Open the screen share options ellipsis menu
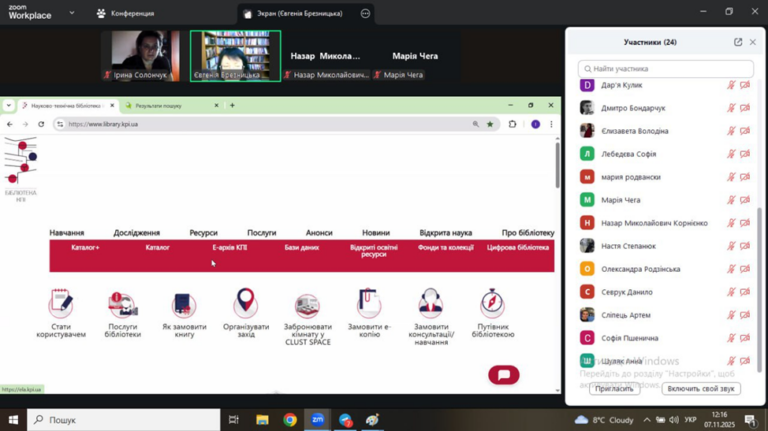The image size is (768, 431). tap(365, 13)
